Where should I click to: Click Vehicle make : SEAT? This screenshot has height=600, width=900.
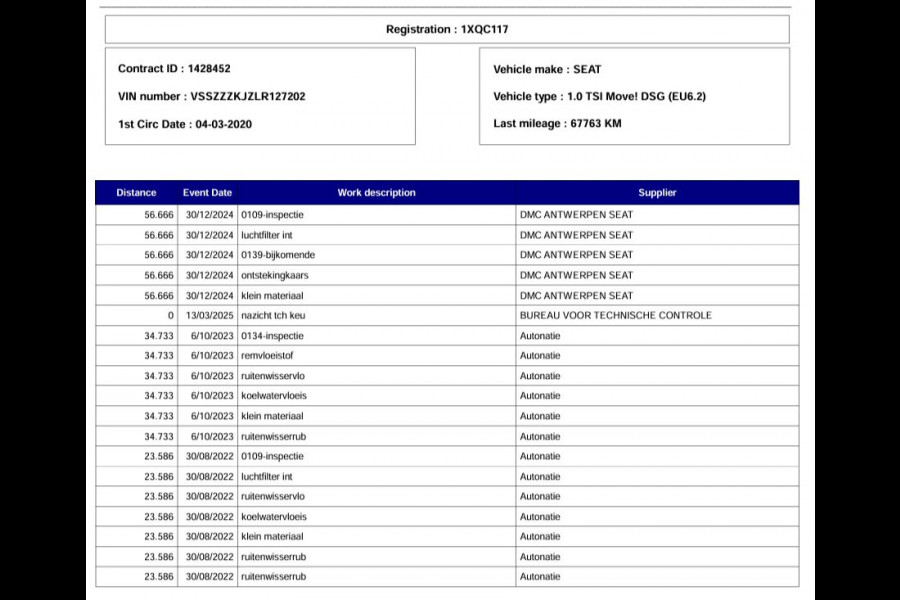547,69
